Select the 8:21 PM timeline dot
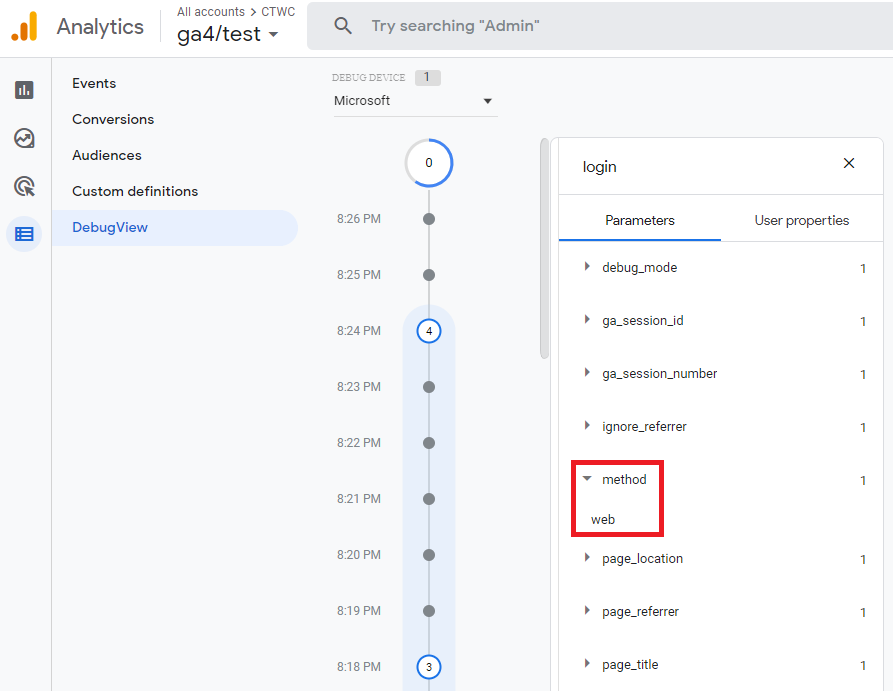 429,499
